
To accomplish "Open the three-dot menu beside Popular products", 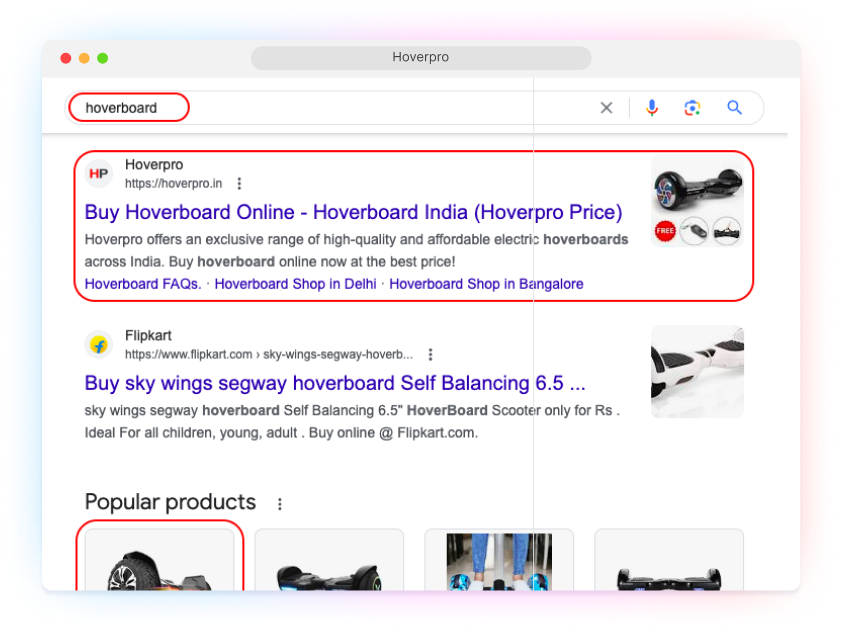I will pos(279,504).
